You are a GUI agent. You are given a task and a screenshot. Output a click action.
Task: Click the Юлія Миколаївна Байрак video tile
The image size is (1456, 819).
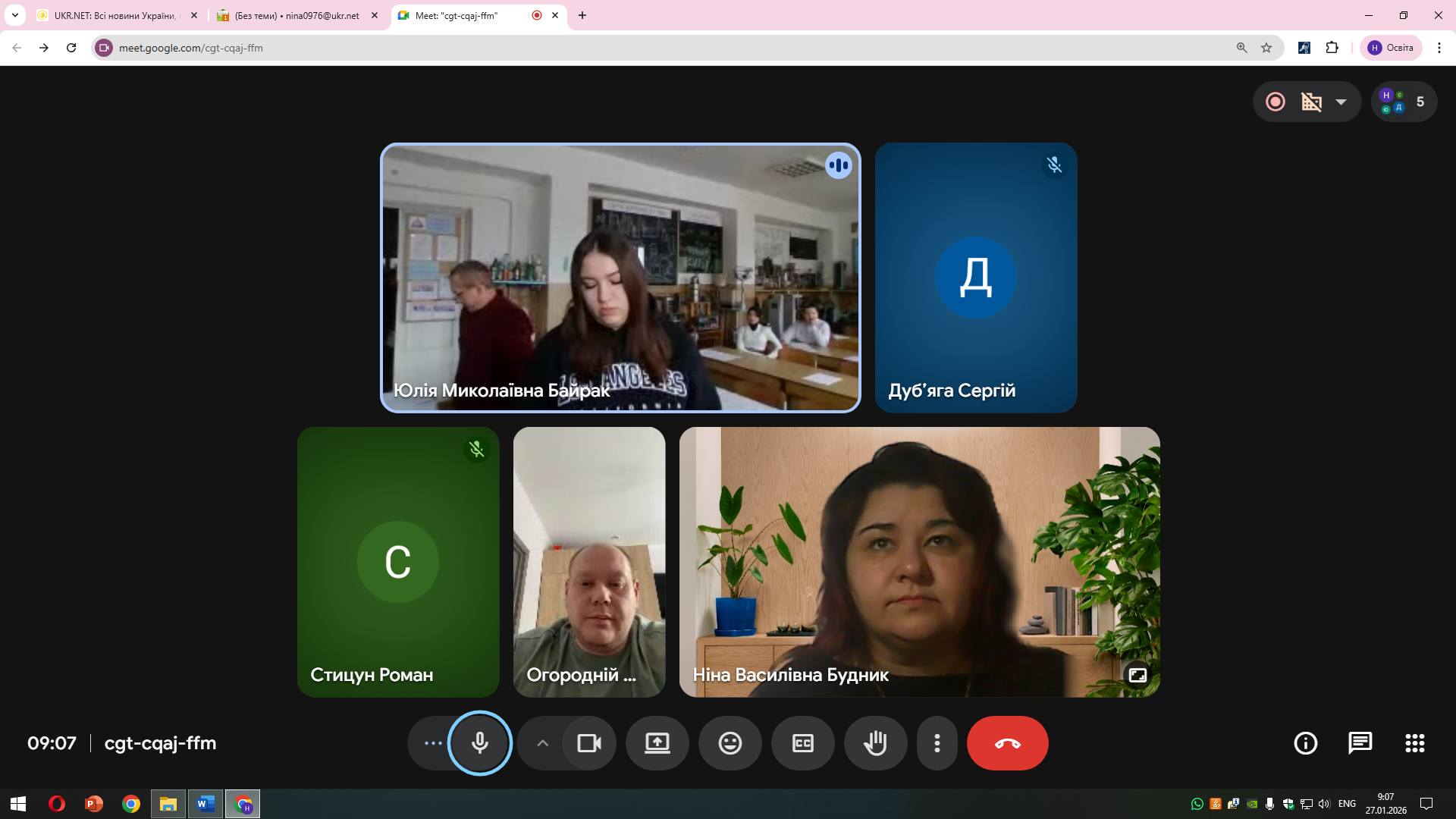(x=620, y=278)
